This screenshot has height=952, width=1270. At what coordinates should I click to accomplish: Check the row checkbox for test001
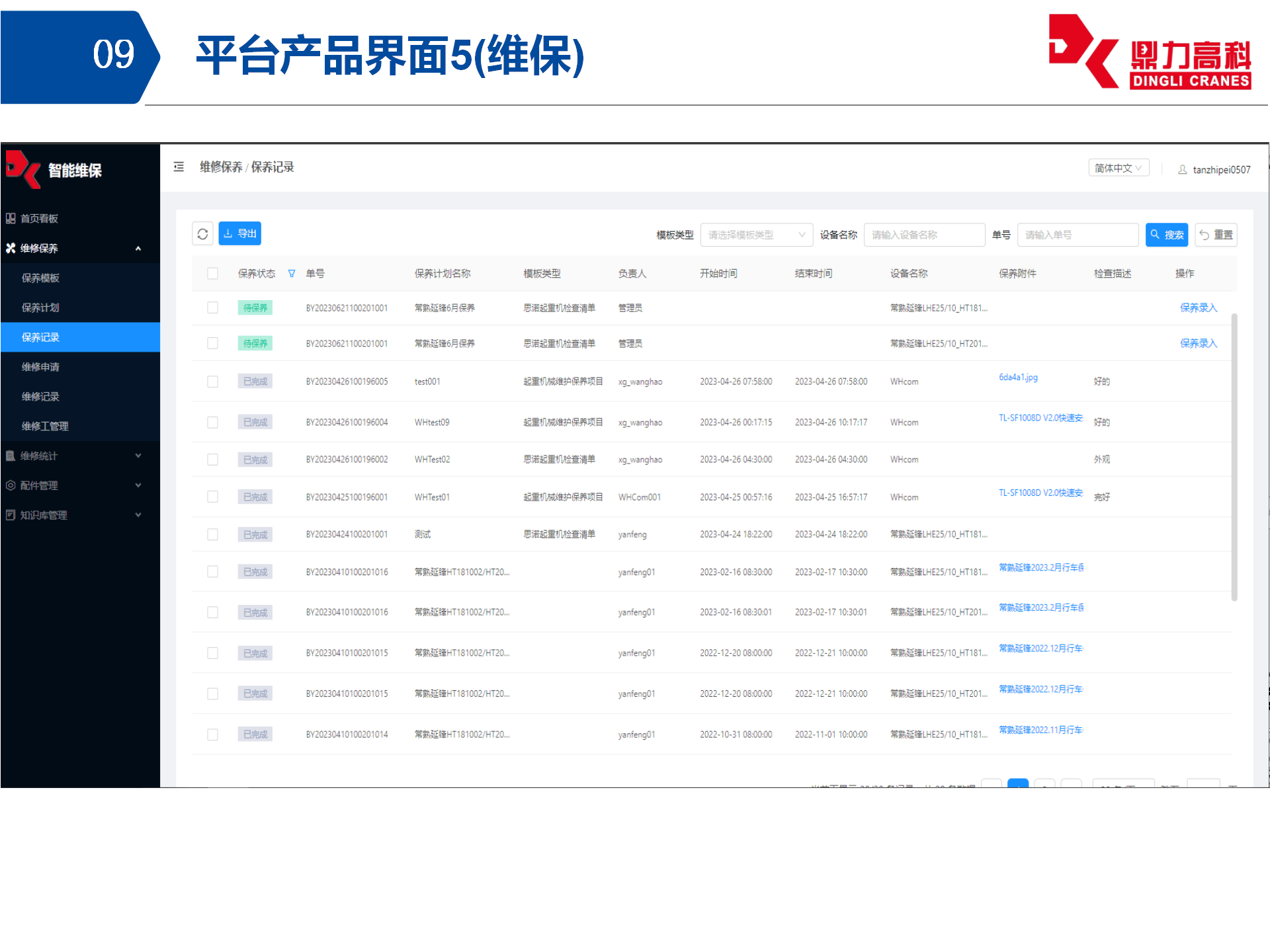pos(212,382)
